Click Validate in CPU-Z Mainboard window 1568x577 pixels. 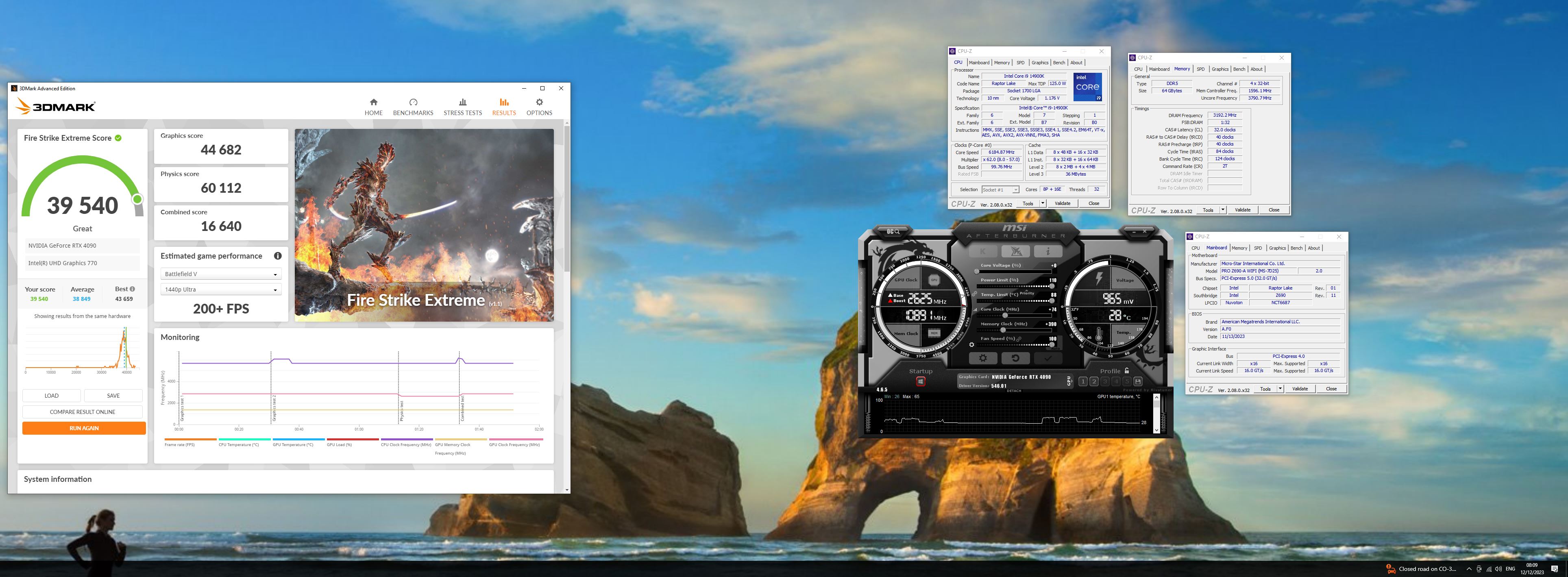pos(1300,389)
